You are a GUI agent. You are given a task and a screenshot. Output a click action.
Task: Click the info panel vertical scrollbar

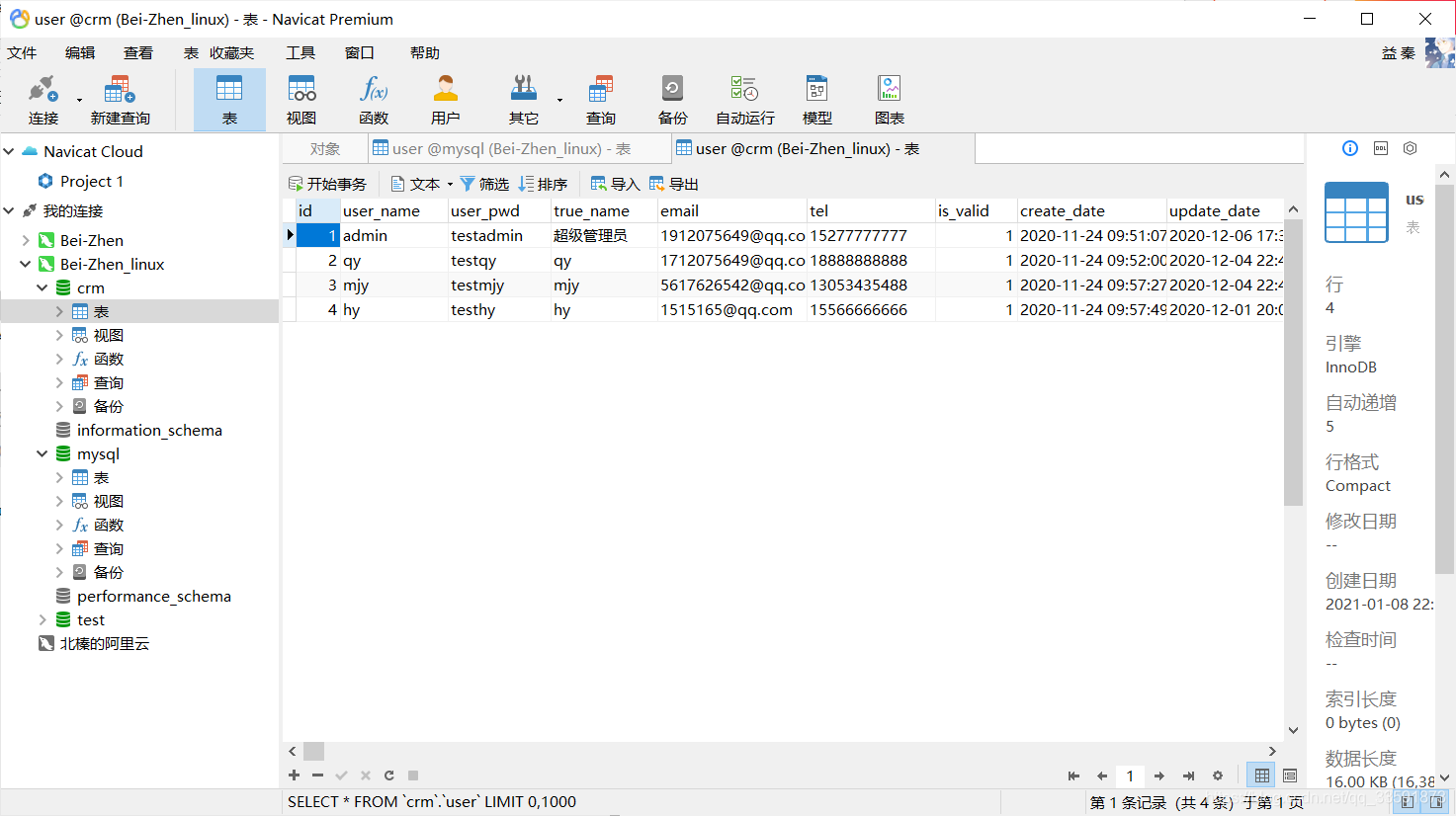point(1445,379)
